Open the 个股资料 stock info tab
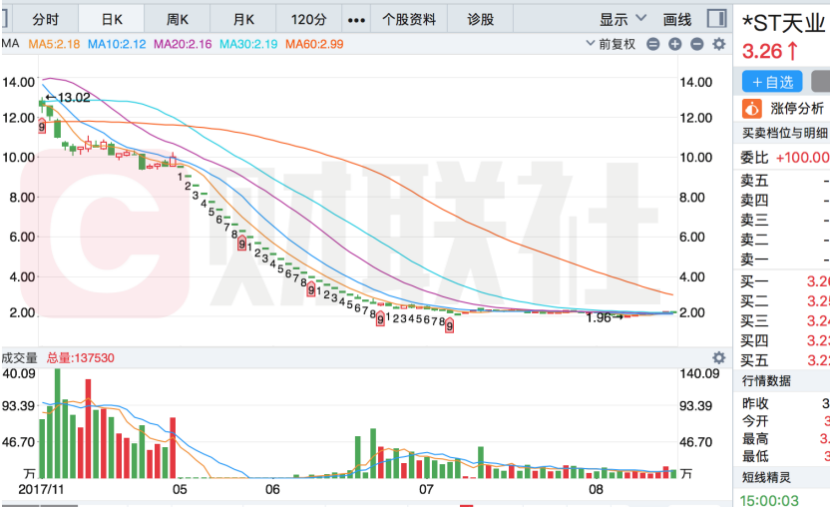 409,19
